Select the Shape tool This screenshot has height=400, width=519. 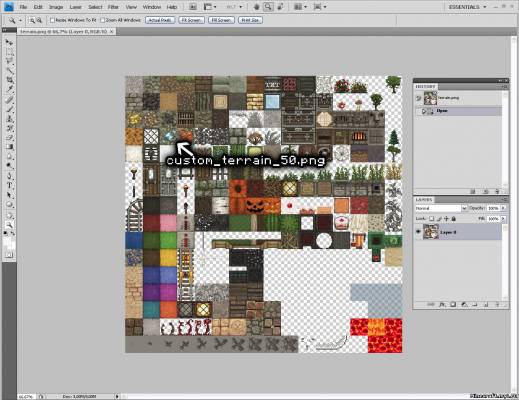[9, 204]
